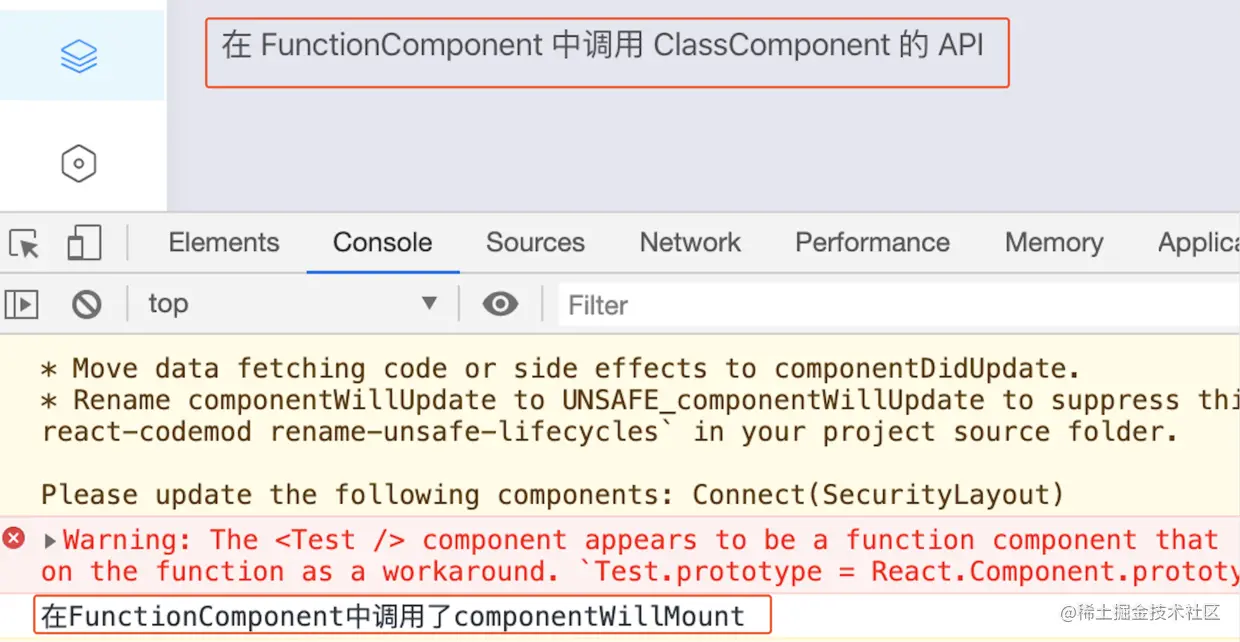Toggle the device toolbar icon
1240x642 pixels.
[84, 243]
